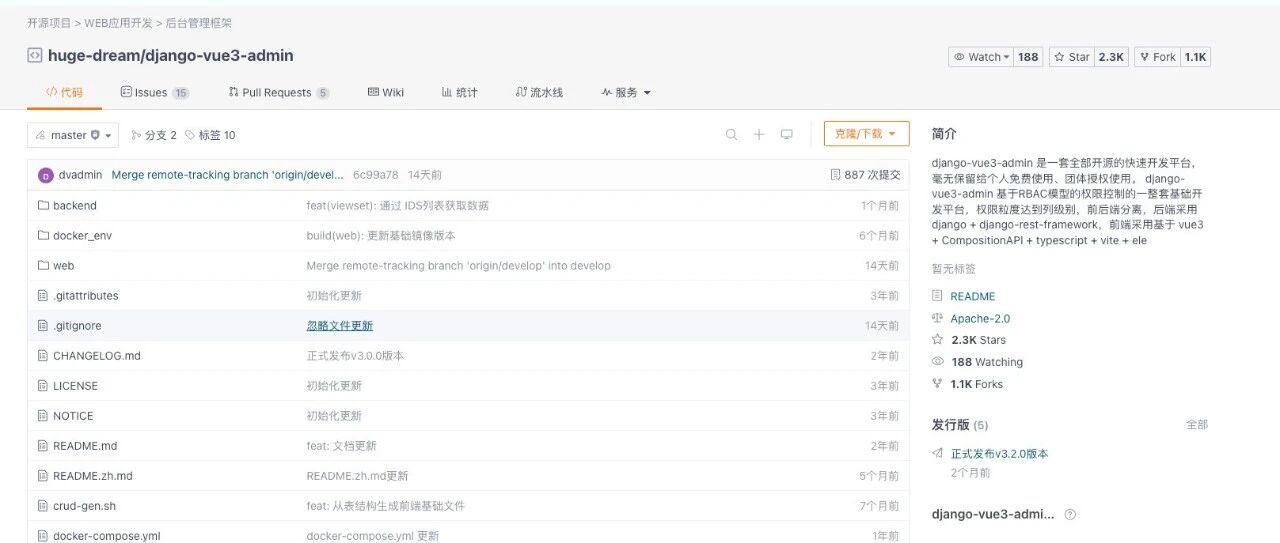
Task: Open the Pull Requests tab
Action: coord(278,92)
